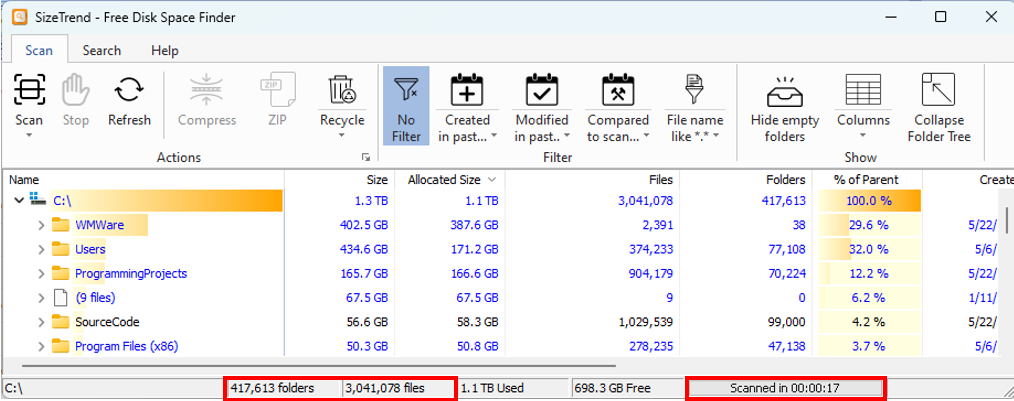Expand the Program Files (x86) folder
The height and width of the screenshot is (401, 1014).
click(x=41, y=346)
